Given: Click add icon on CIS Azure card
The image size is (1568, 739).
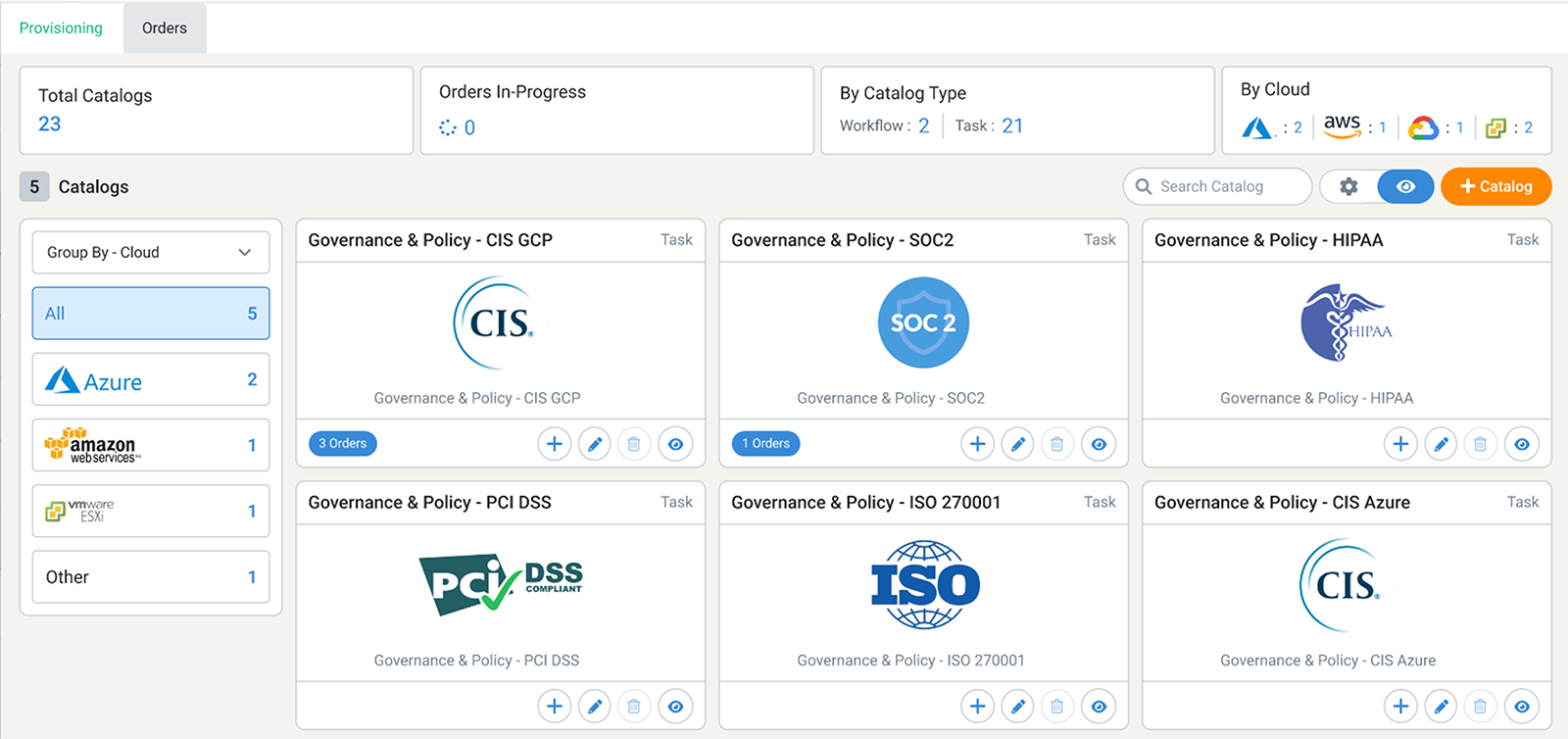Looking at the screenshot, I should point(1400,706).
